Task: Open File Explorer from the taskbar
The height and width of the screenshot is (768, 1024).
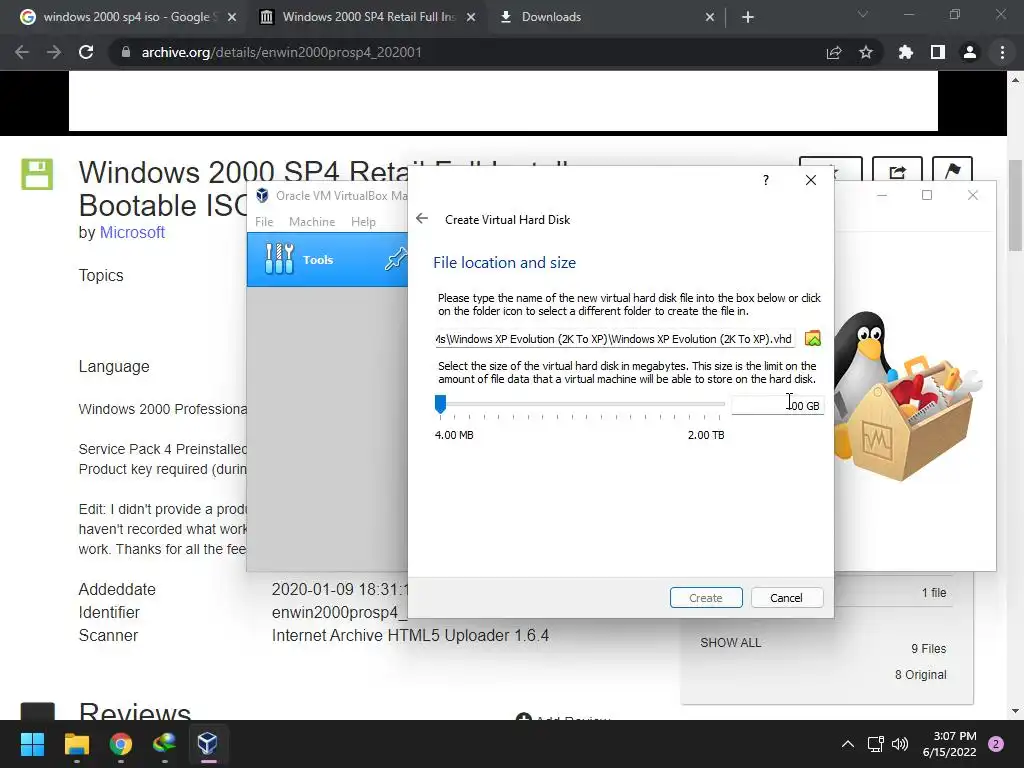Action: pos(76,744)
